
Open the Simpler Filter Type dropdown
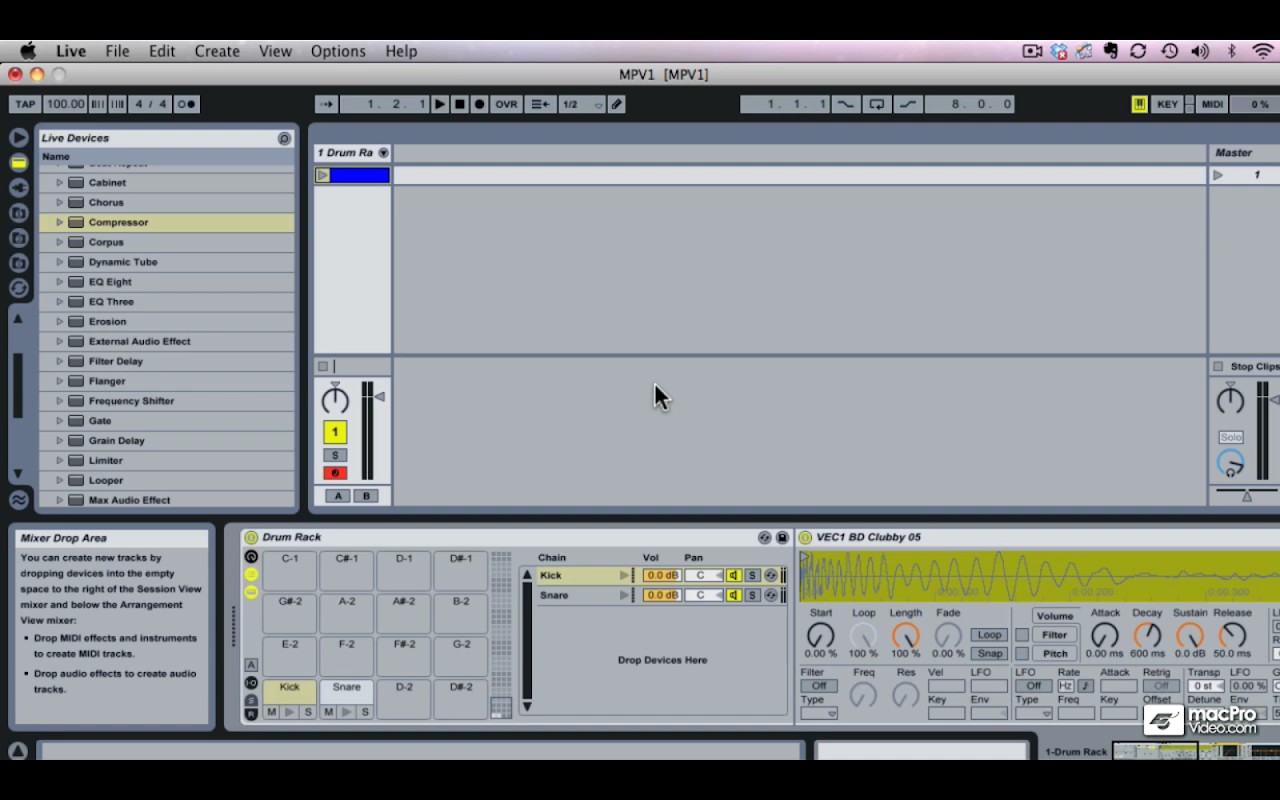pyautogui.click(x=819, y=713)
